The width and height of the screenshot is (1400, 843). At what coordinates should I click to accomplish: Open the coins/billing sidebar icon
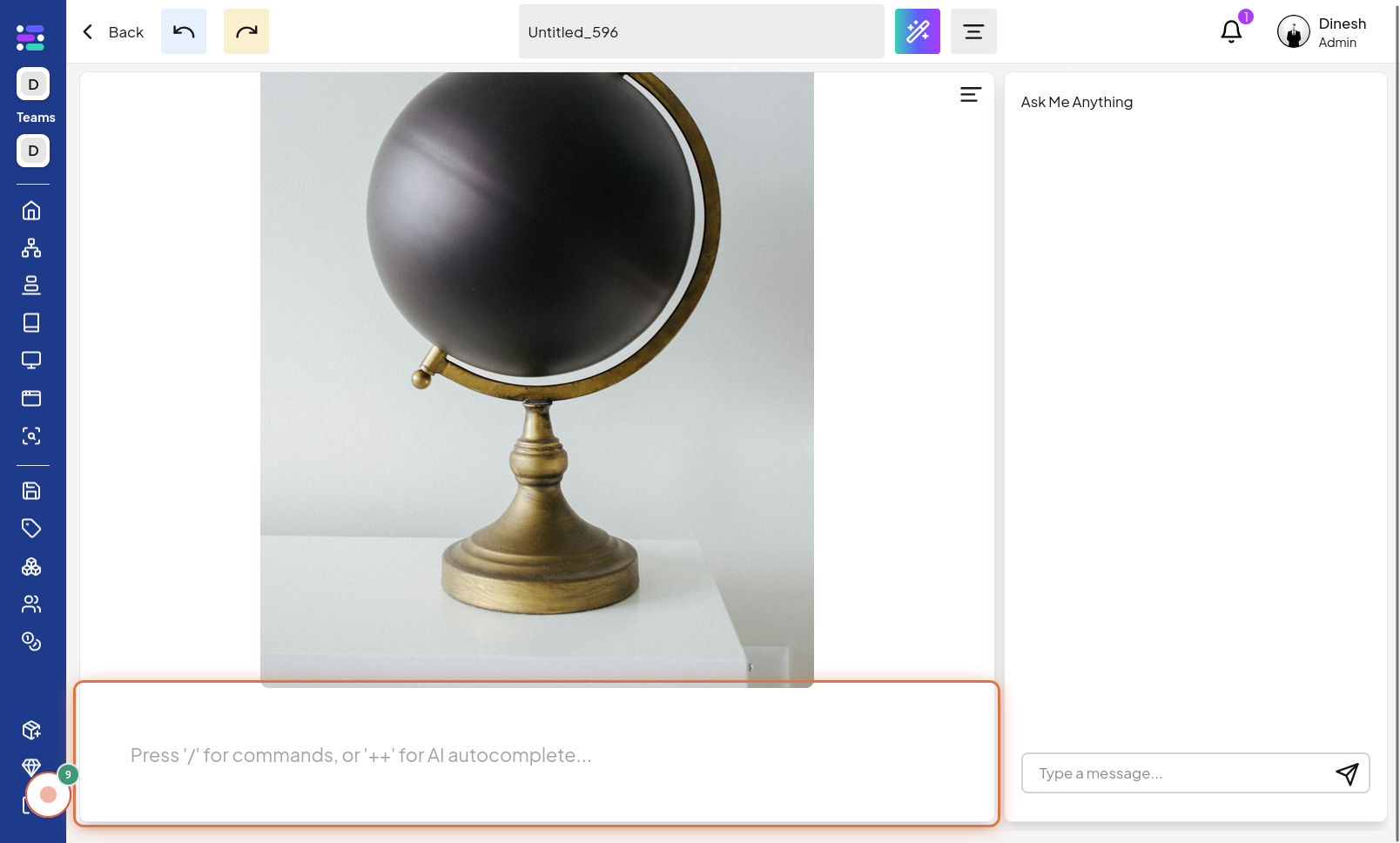point(31,642)
